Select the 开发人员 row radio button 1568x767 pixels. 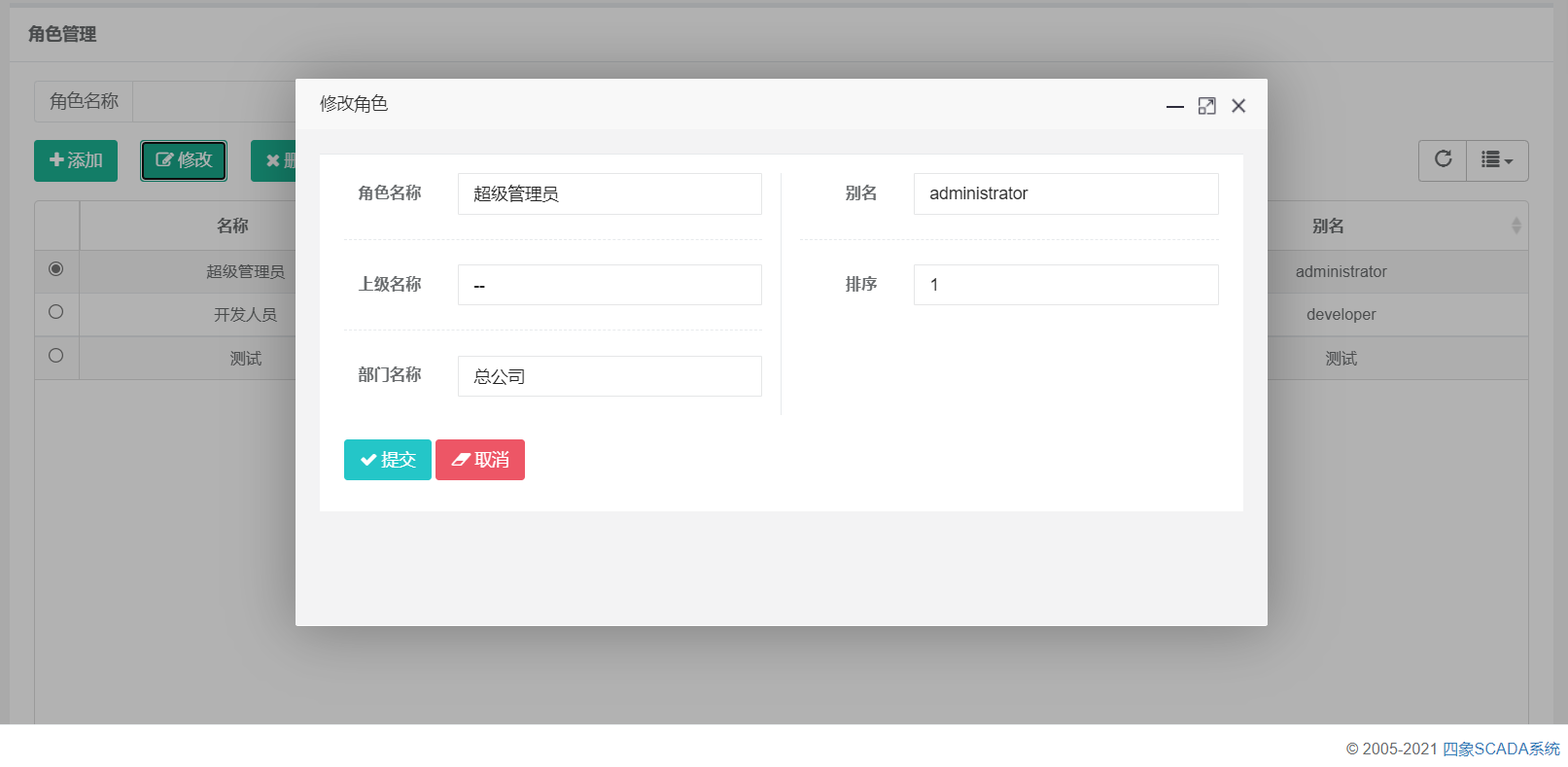(56, 312)
